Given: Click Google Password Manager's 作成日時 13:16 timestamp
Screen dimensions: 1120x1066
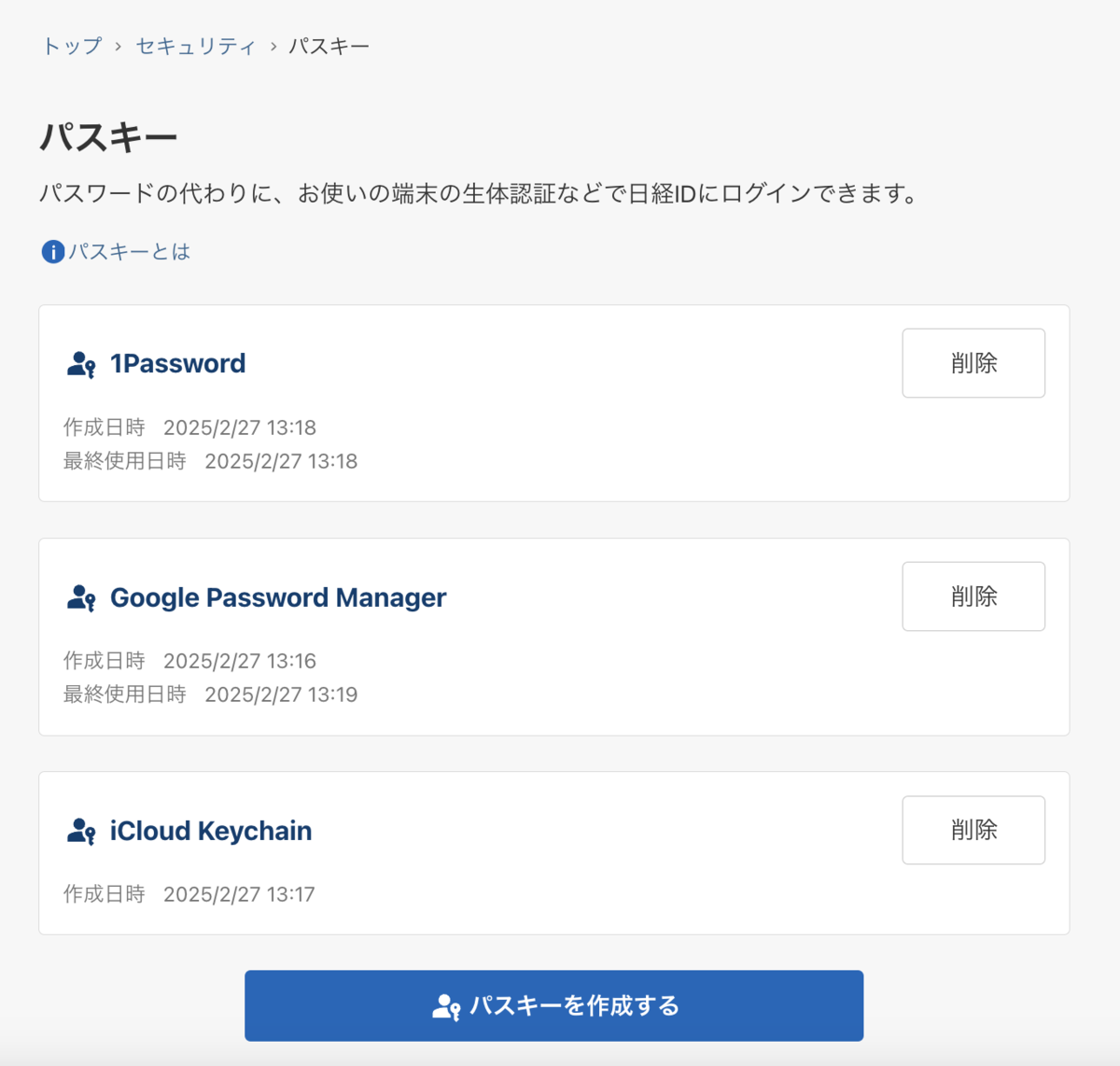Looking at the screenshot, I should 240,661.
